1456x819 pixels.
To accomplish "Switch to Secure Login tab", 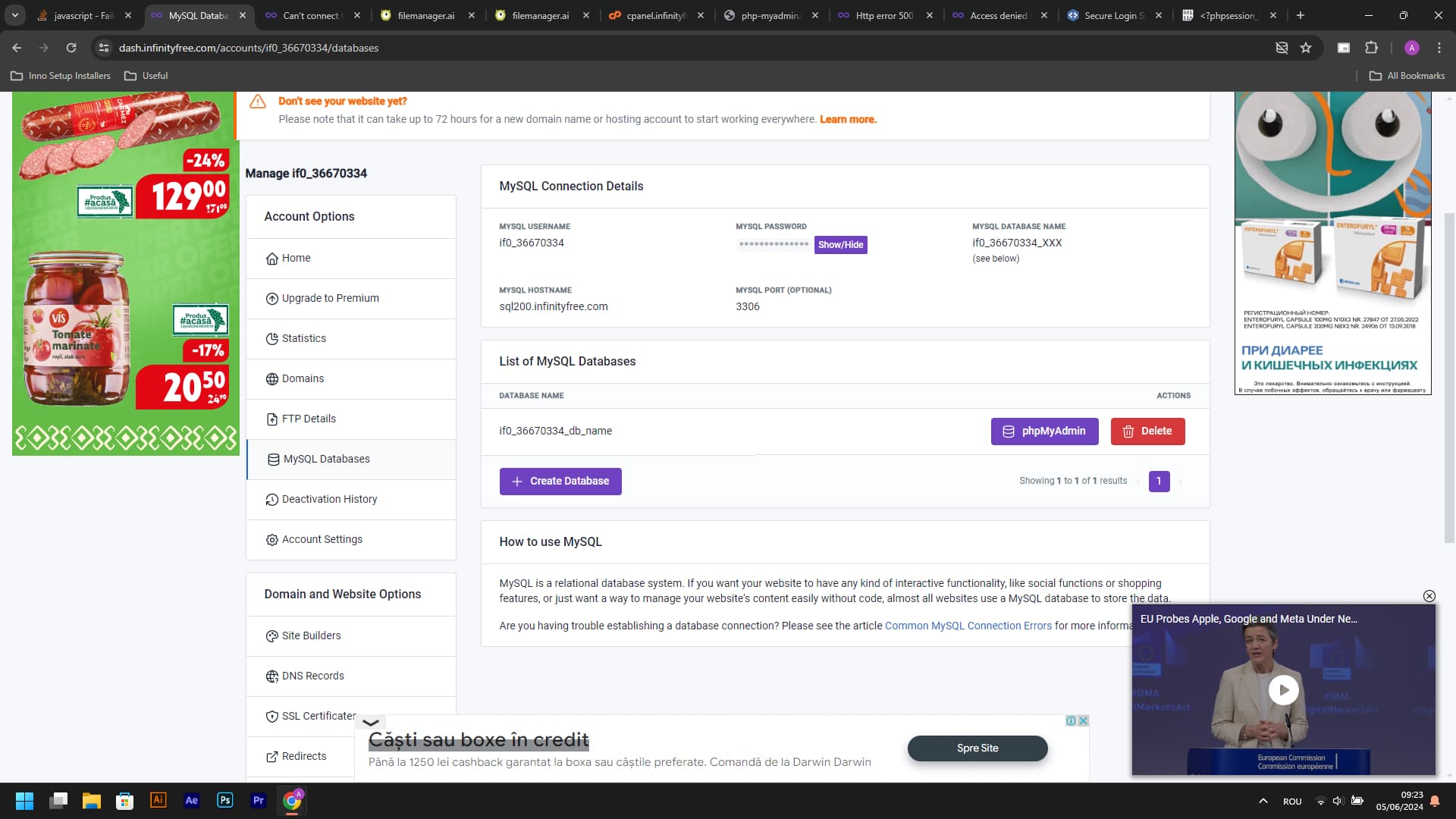I will pyautogui.click(x=1112, y=15).
